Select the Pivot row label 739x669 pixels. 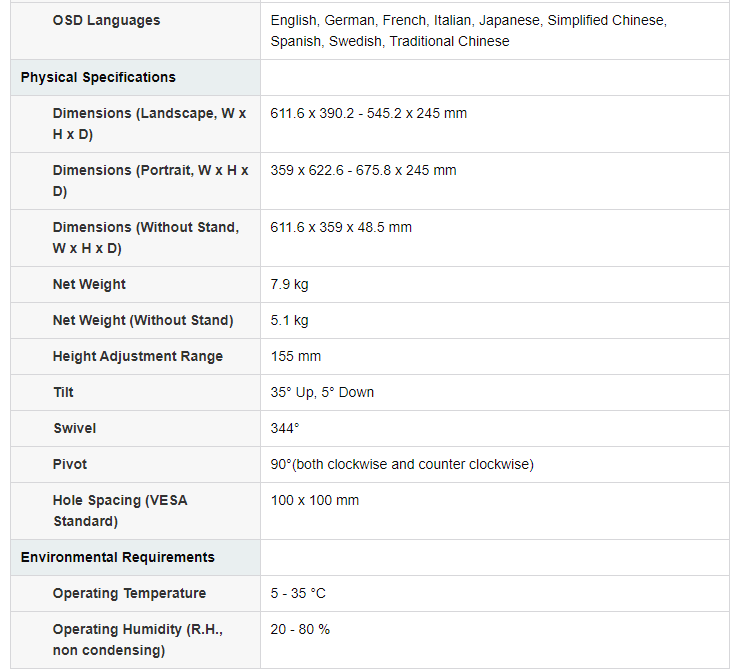[70, 464]
